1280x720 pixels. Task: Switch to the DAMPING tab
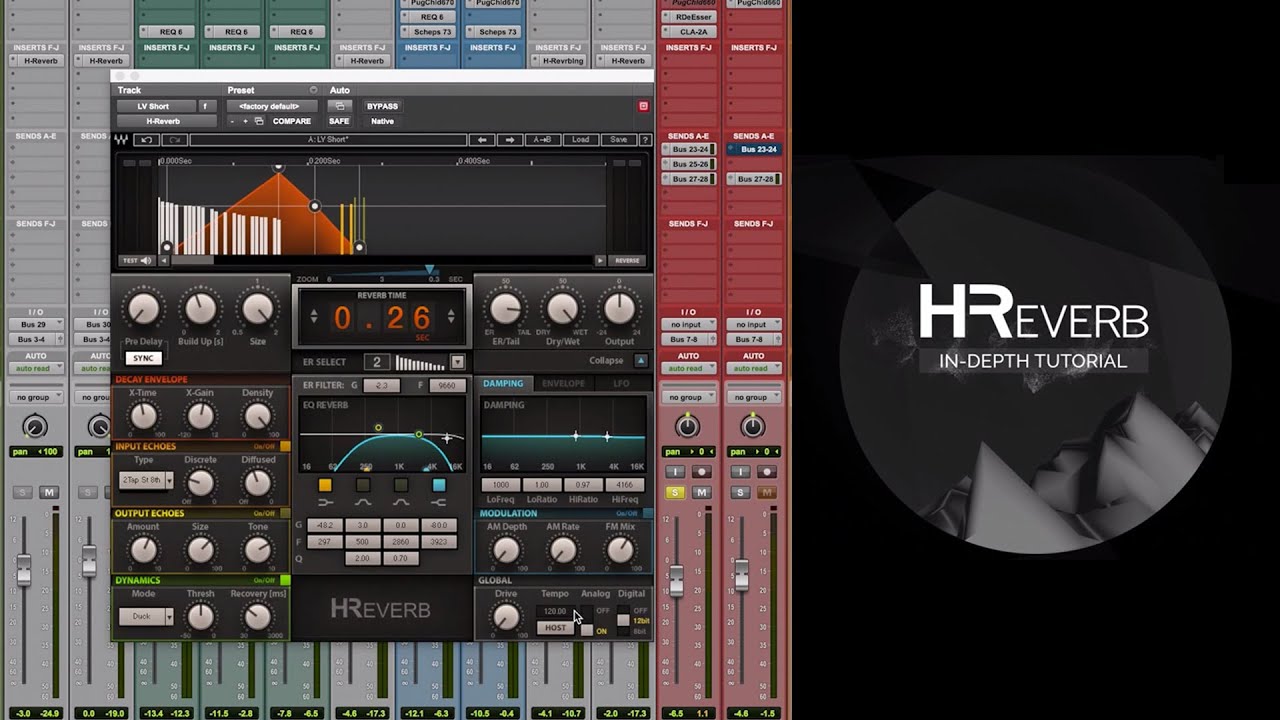click(x=503, y=383)
